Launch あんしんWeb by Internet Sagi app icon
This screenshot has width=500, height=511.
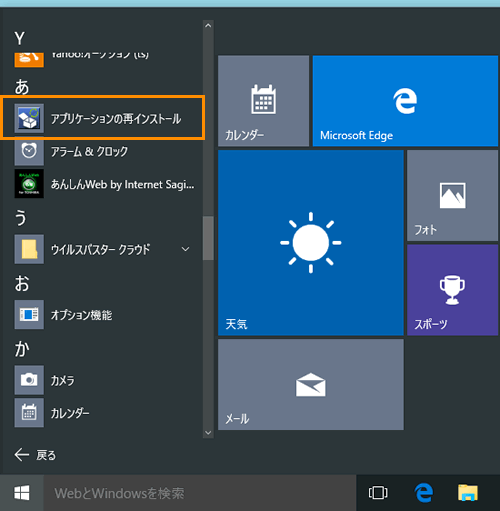[x=29, y=184]
